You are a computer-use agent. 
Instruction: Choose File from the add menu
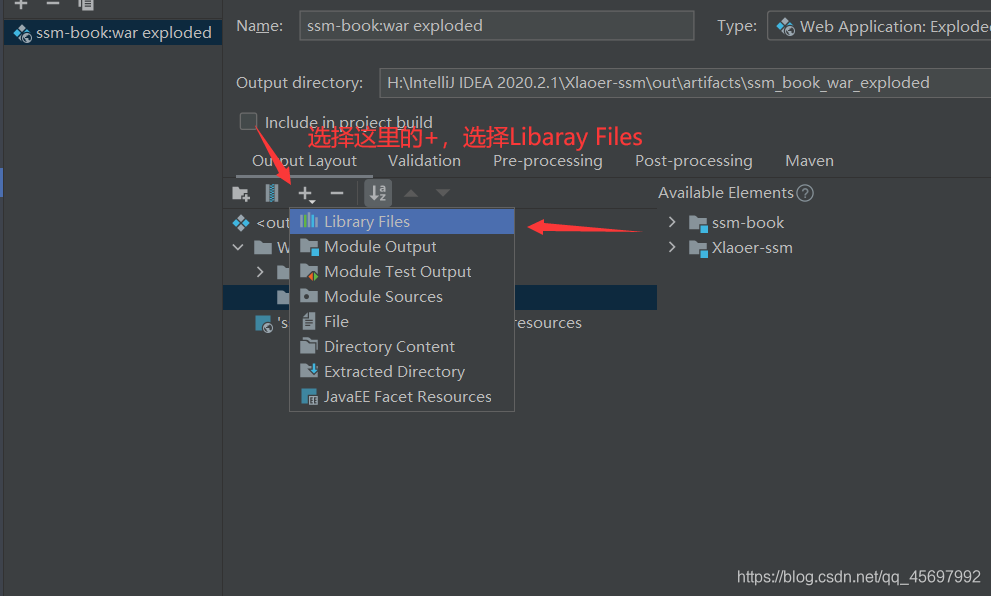[402, 322]
